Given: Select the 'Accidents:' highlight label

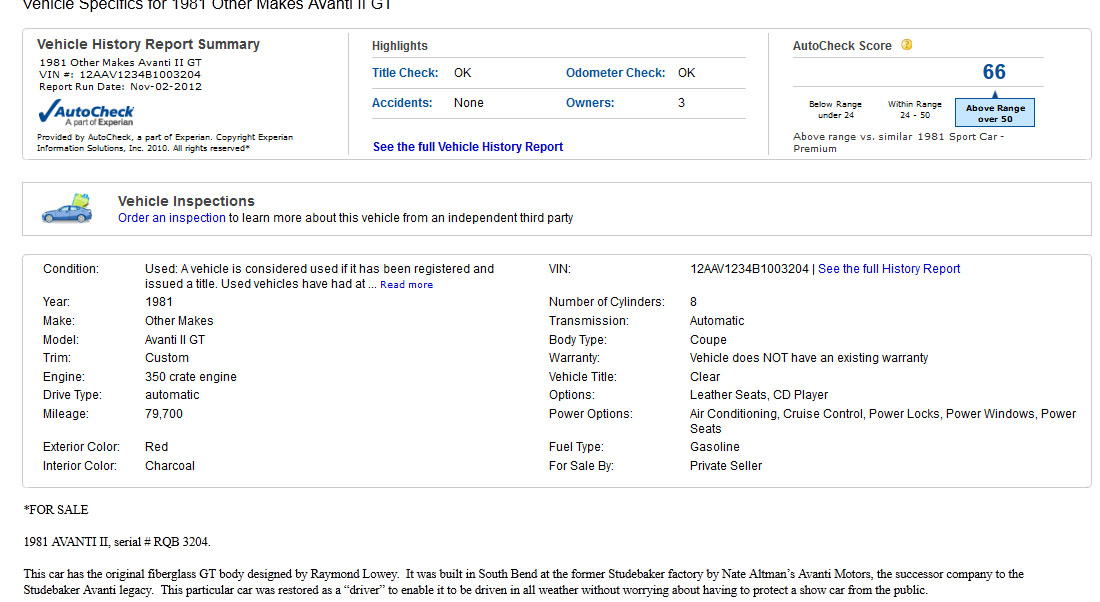Looking at the screenshot, I should pyautogui.click(x=402, y=103).
